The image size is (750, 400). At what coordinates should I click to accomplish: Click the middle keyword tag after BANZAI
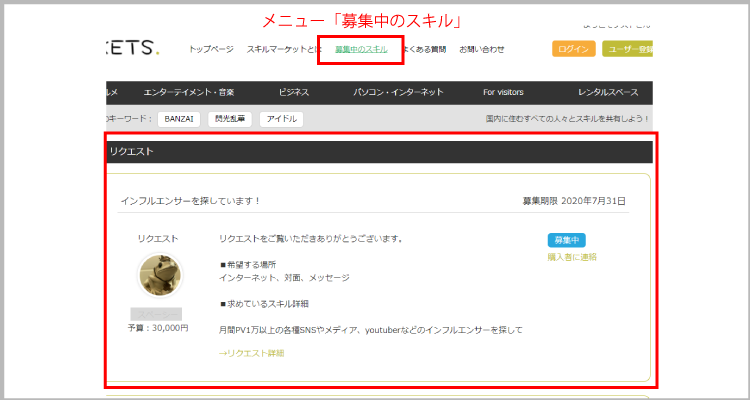pyautogui.click(x=230, y=119)
